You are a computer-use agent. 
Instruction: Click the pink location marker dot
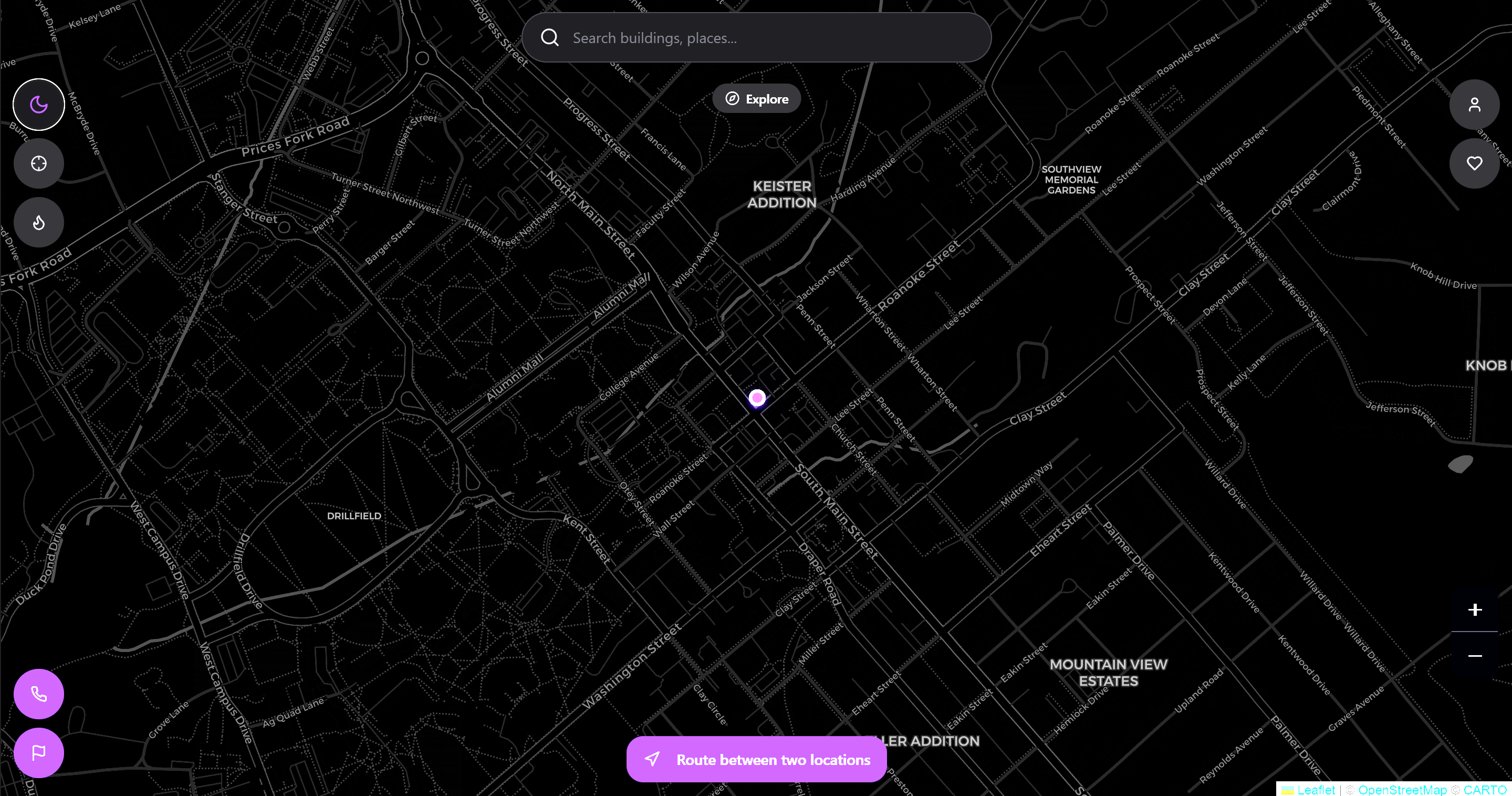click(757, 398)
